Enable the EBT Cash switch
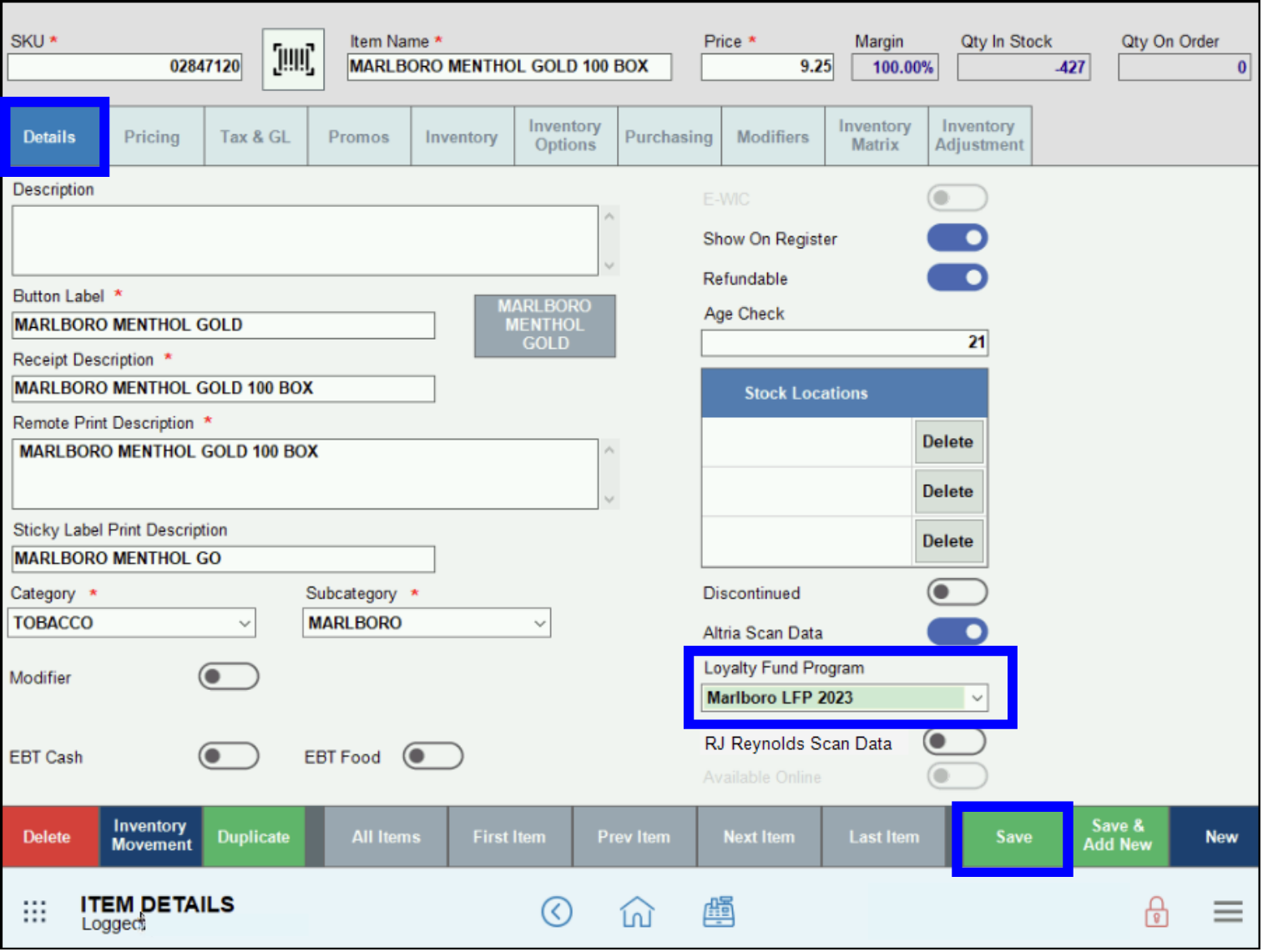Screen dimensions: 1263x952 [229, 756]
